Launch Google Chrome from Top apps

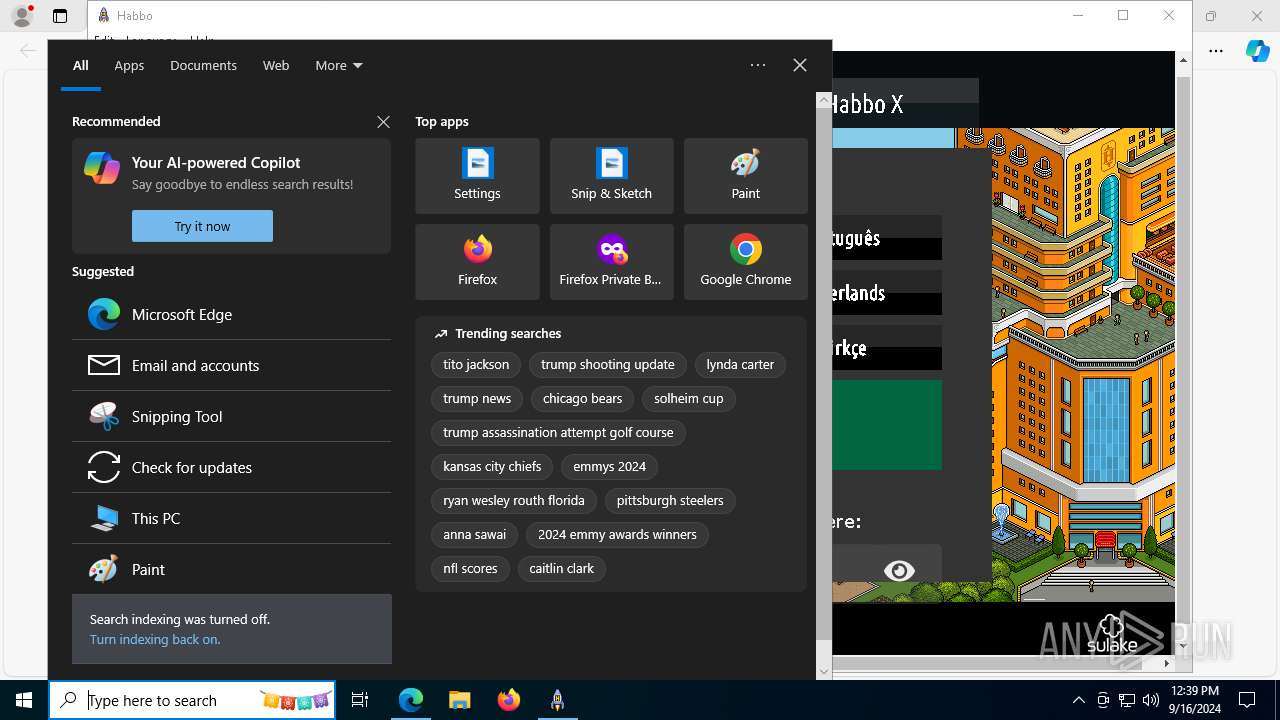tap(745, 262)
